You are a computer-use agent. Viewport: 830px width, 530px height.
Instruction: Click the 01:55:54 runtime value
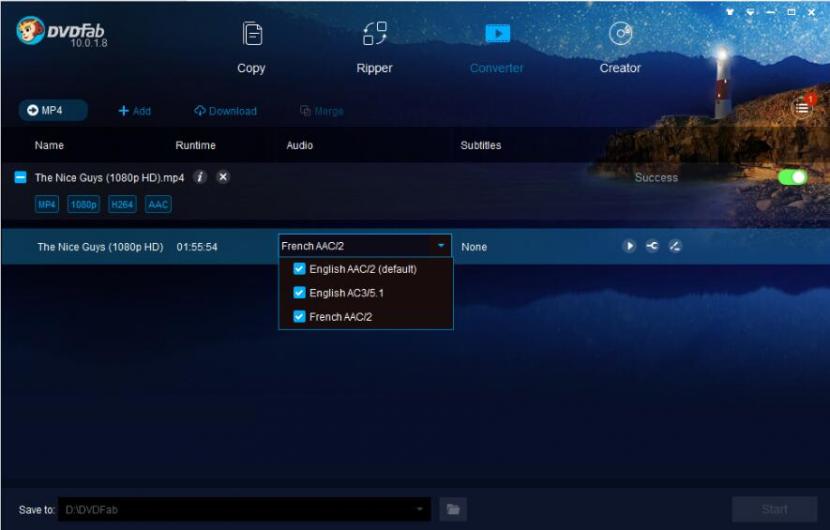(197, 247)
